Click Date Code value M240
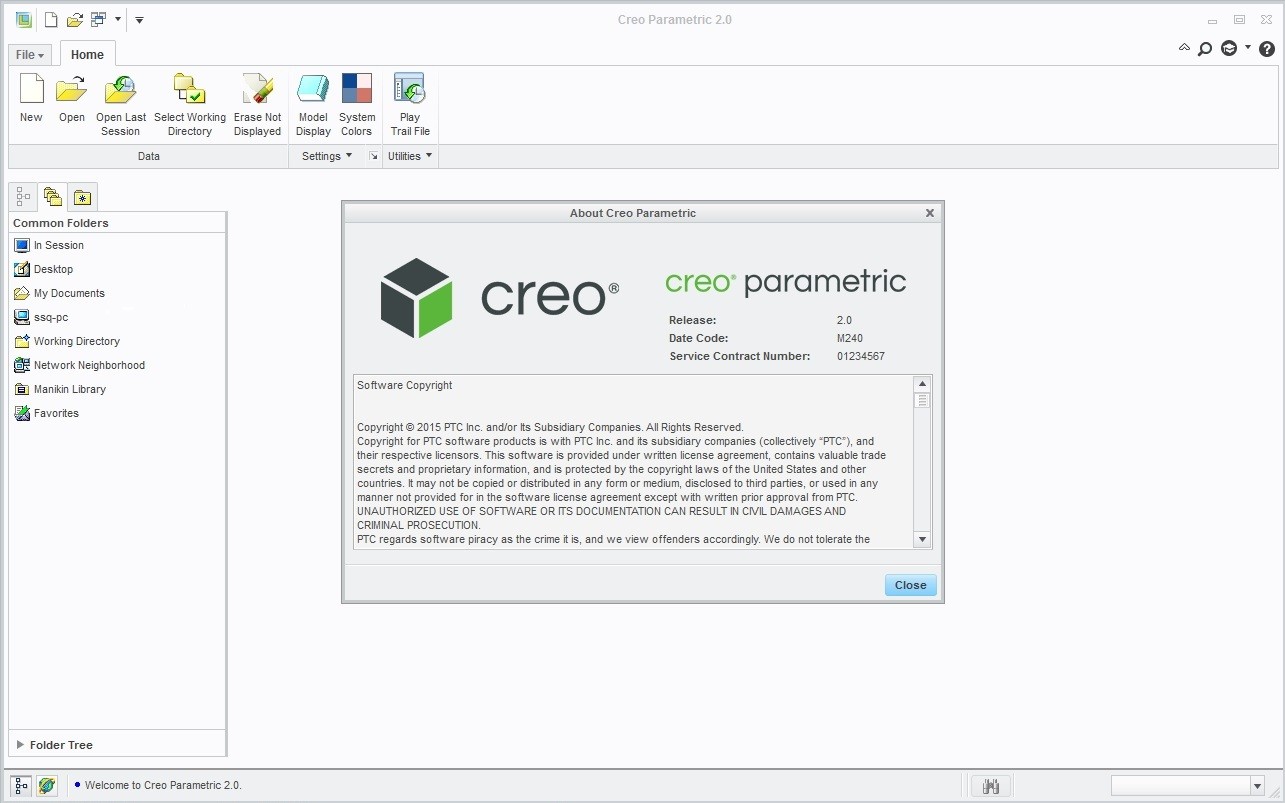This screenshot has height=803, width=1285. point(850,338)
